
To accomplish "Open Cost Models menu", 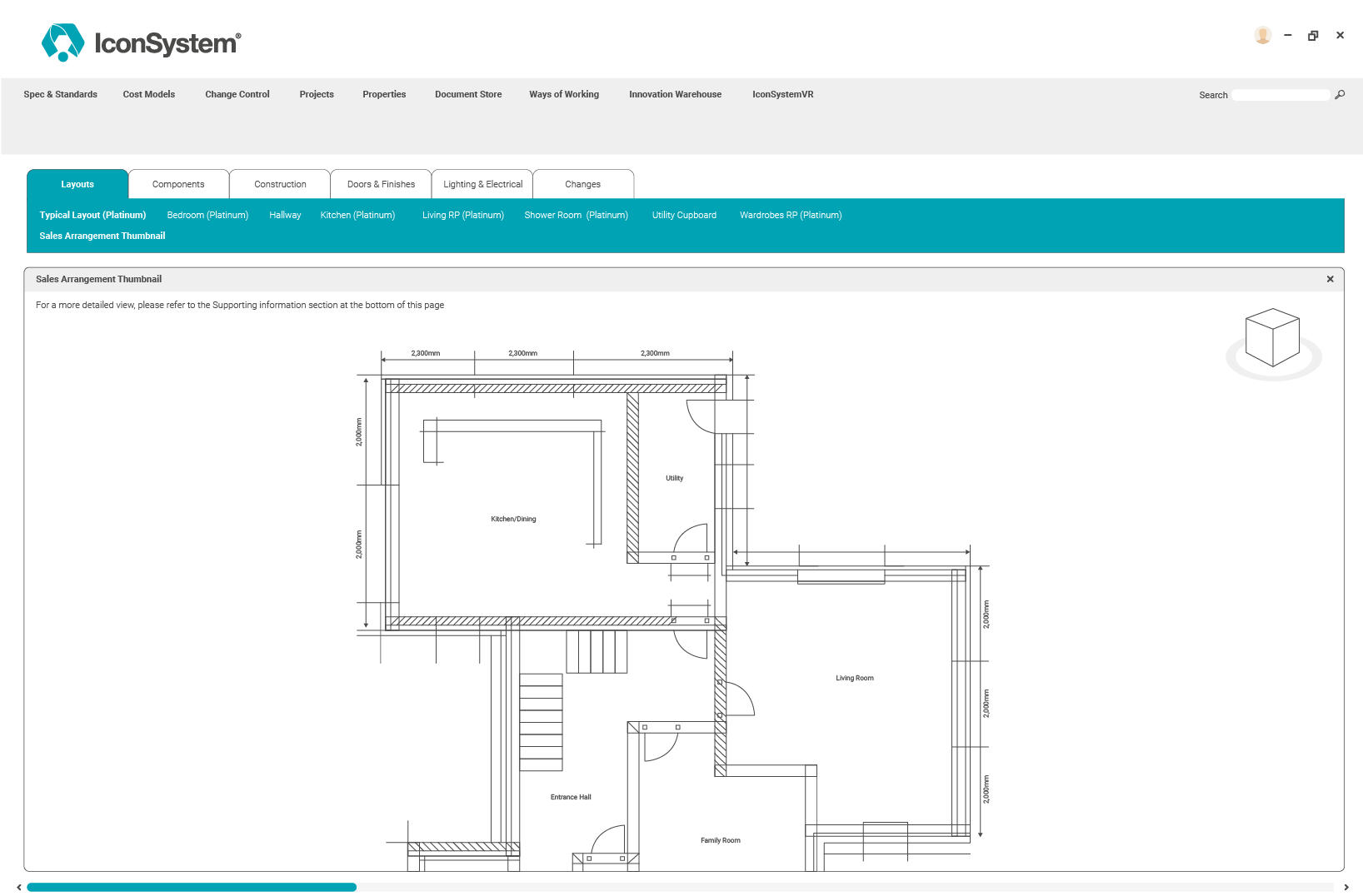I will point(149,94).
